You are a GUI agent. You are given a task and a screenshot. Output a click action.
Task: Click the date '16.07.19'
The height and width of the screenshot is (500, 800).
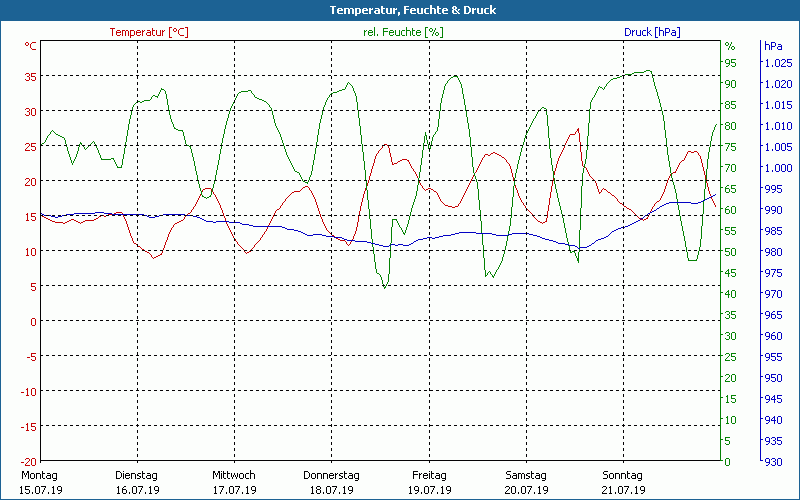coord(137,490)
